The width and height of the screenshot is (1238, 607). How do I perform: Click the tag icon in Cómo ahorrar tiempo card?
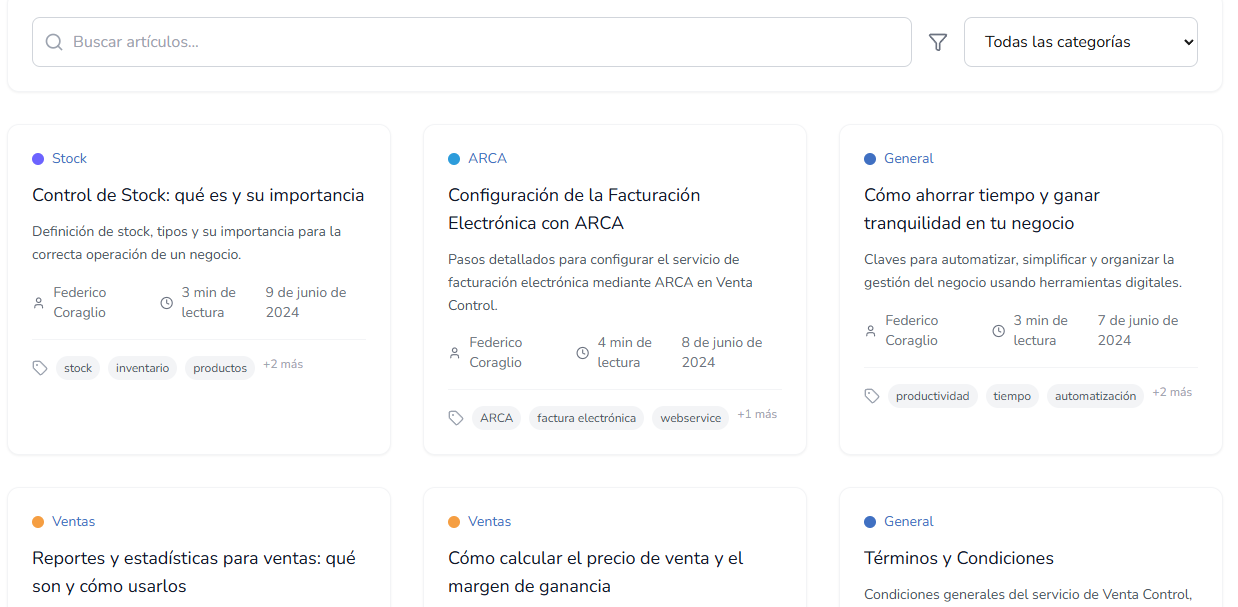click(x=872, y=396)
